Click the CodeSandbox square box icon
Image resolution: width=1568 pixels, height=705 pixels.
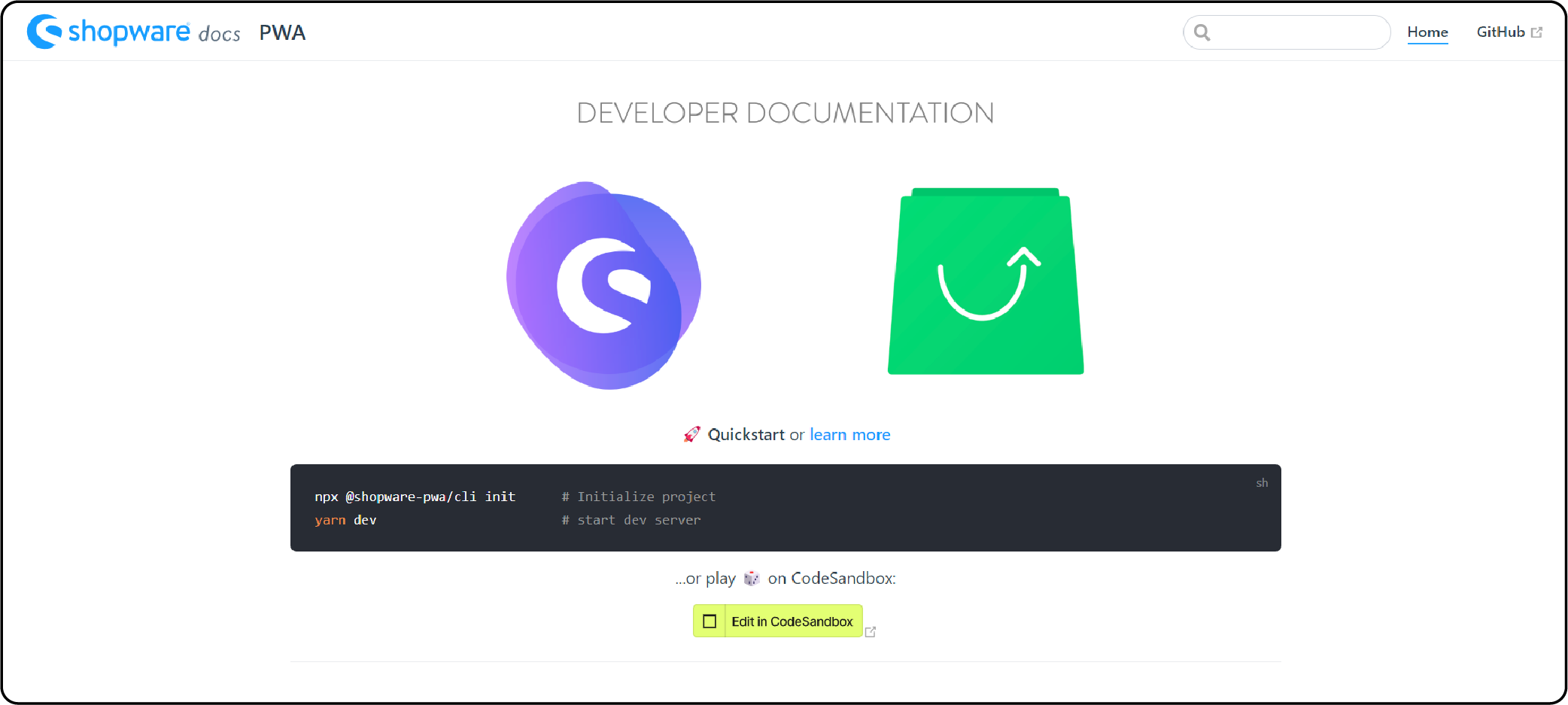[x=710, y=621]
